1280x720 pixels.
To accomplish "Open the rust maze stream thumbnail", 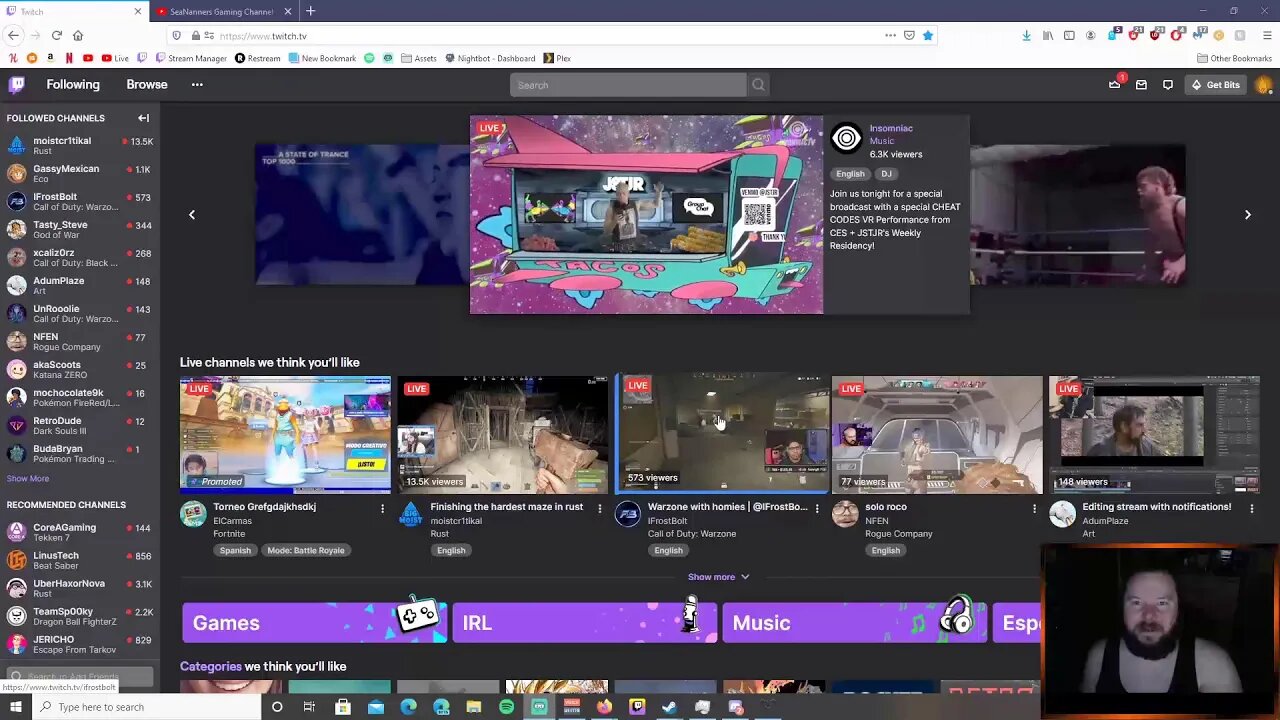I will point(502,435).
